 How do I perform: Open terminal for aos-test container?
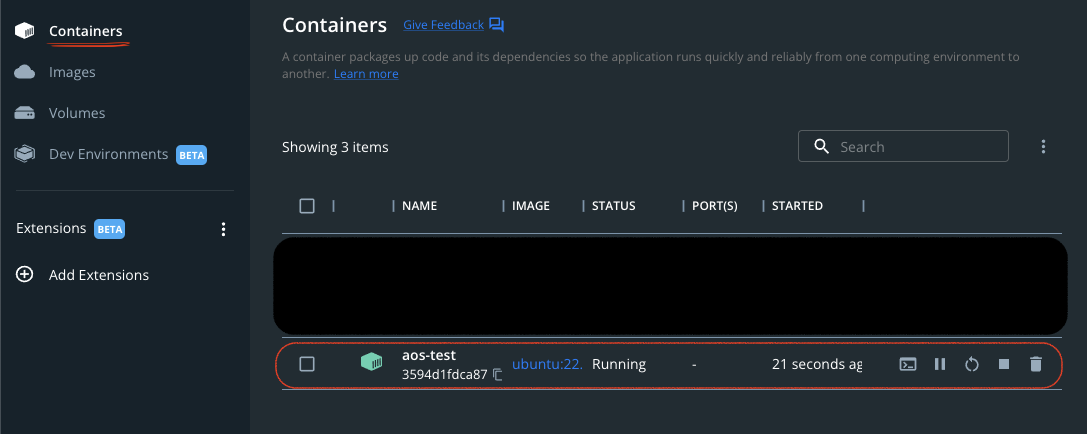pos(907,364)
